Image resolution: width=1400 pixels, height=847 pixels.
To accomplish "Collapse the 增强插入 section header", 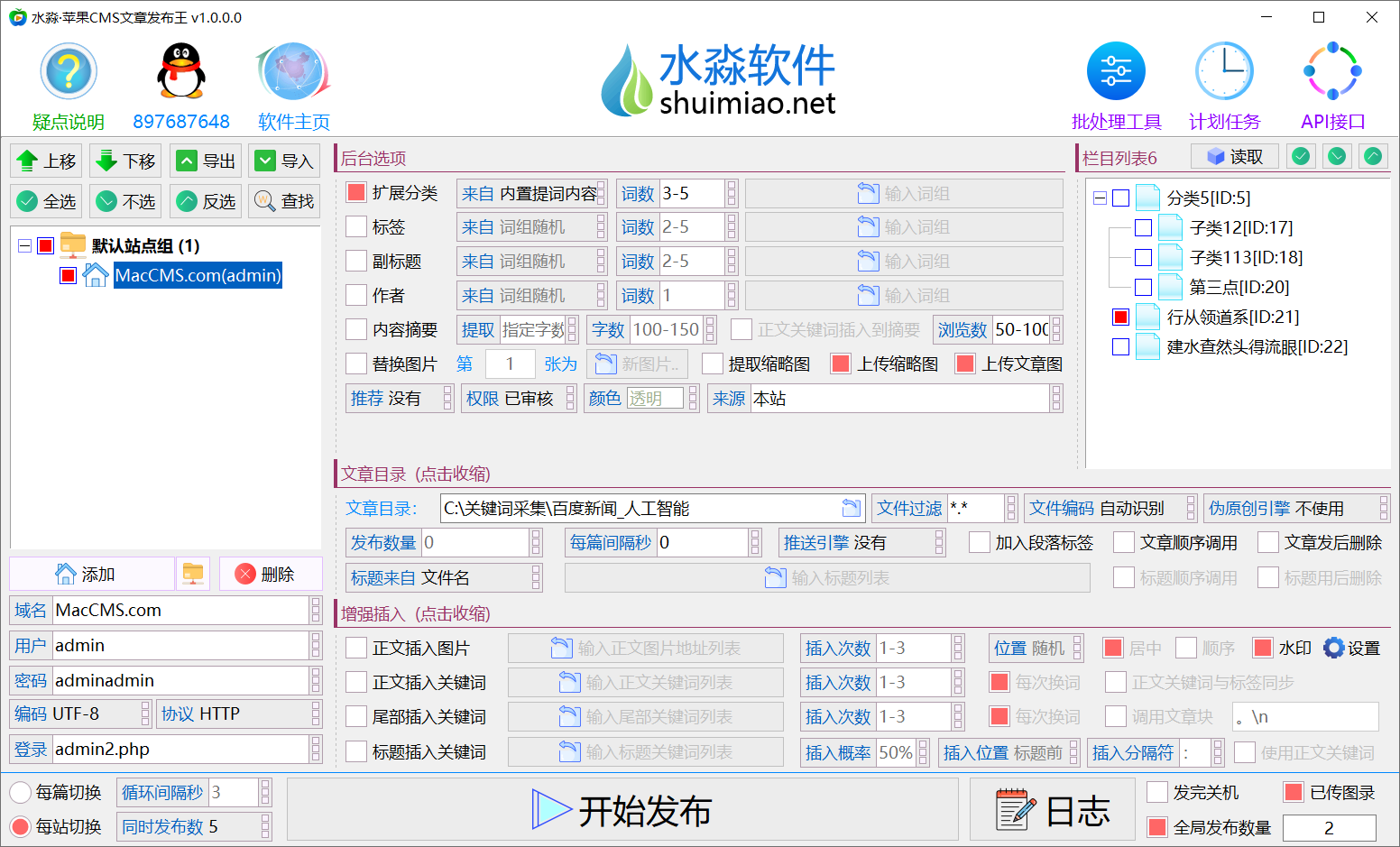I will (x=416, y=613).
